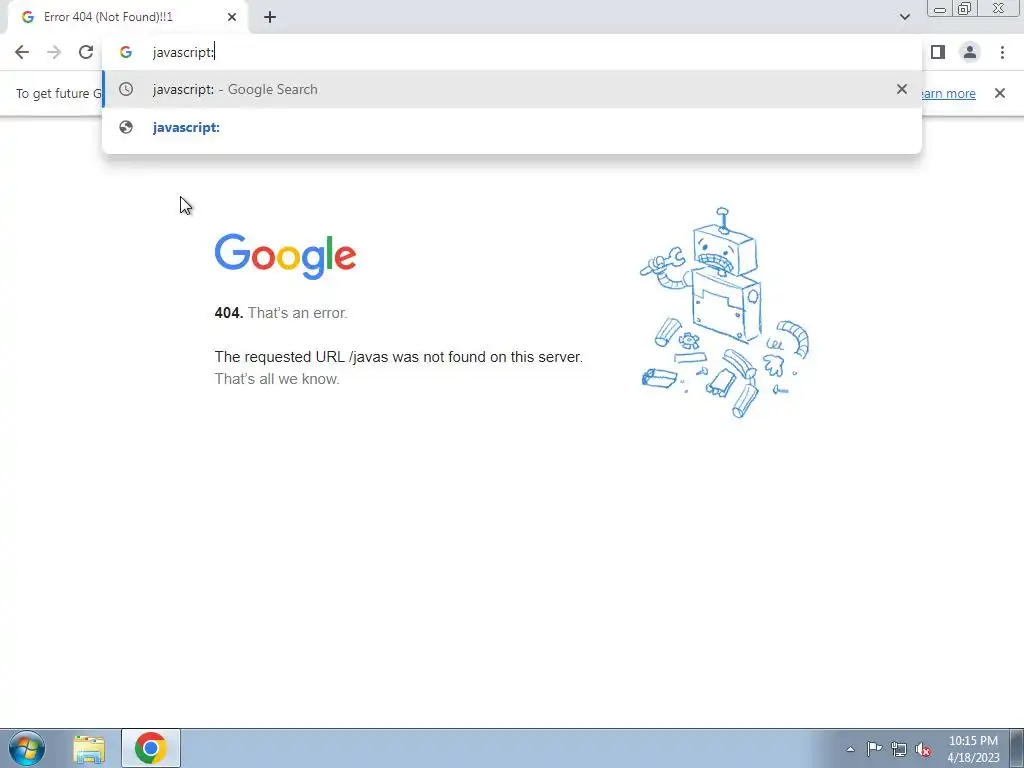
Task: Close the Error 404 tab
Action: point(232,17)
